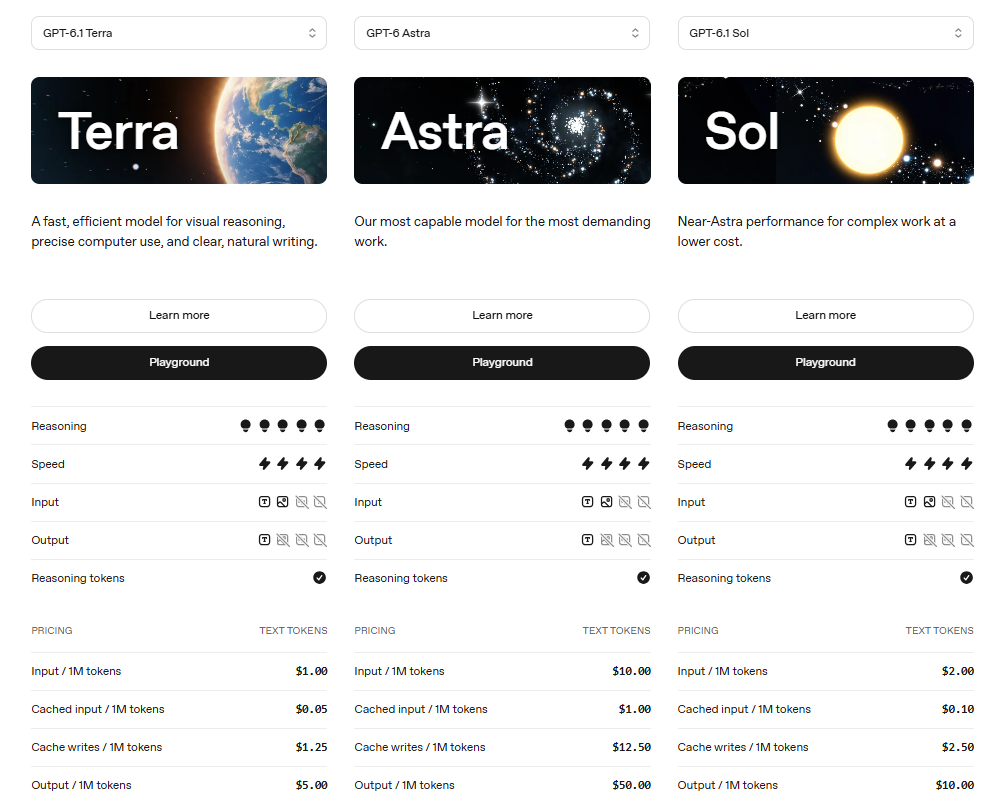Click Terra's output price $5.00

[x=312, y=785]
